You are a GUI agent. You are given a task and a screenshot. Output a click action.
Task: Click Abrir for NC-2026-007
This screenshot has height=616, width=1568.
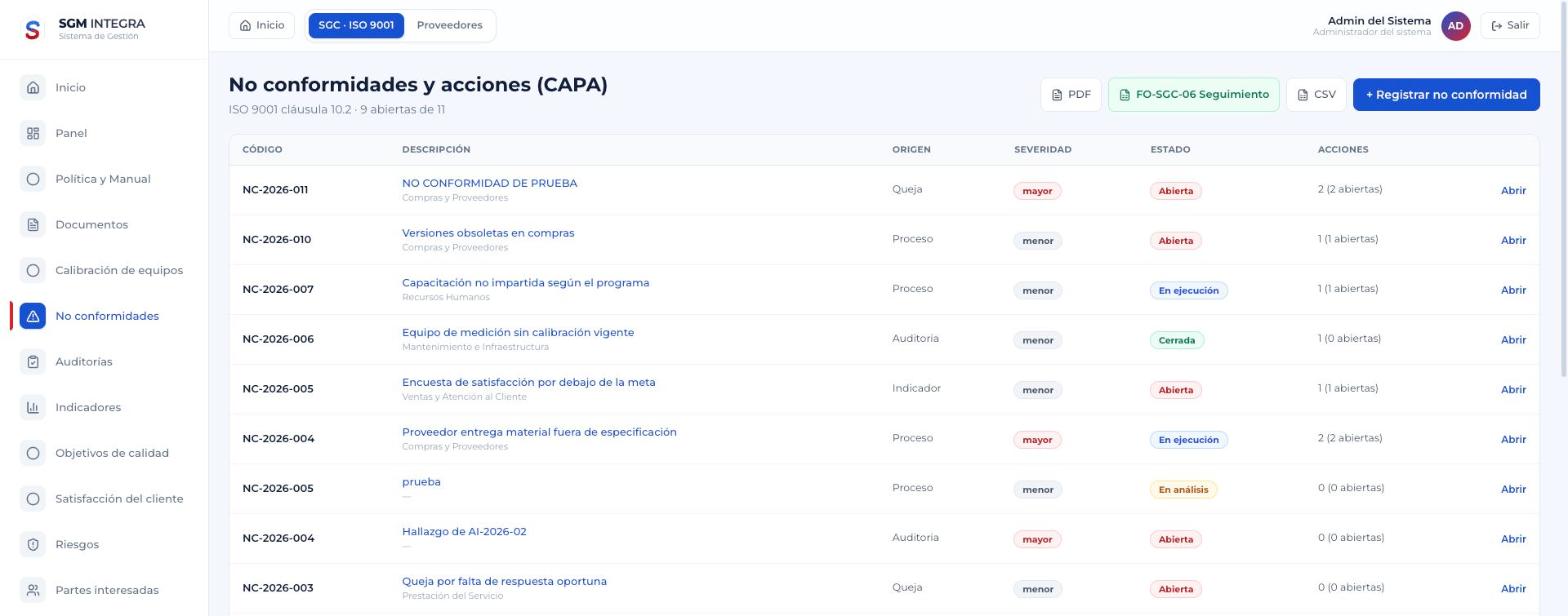[1513, 290]
